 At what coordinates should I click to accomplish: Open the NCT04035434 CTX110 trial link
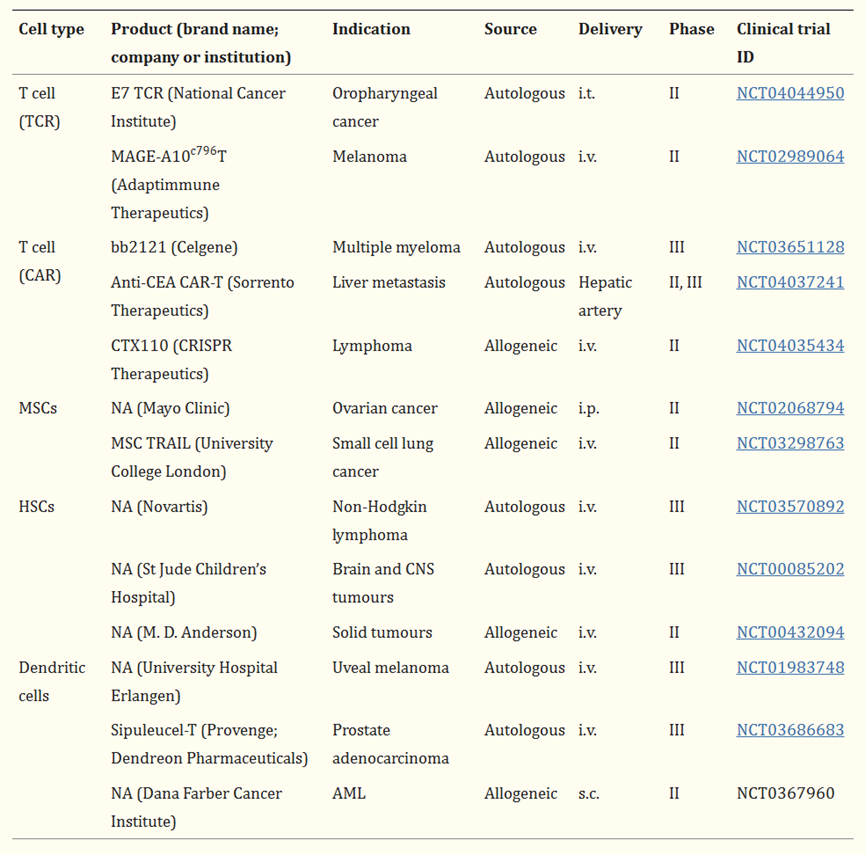(790, 346)
